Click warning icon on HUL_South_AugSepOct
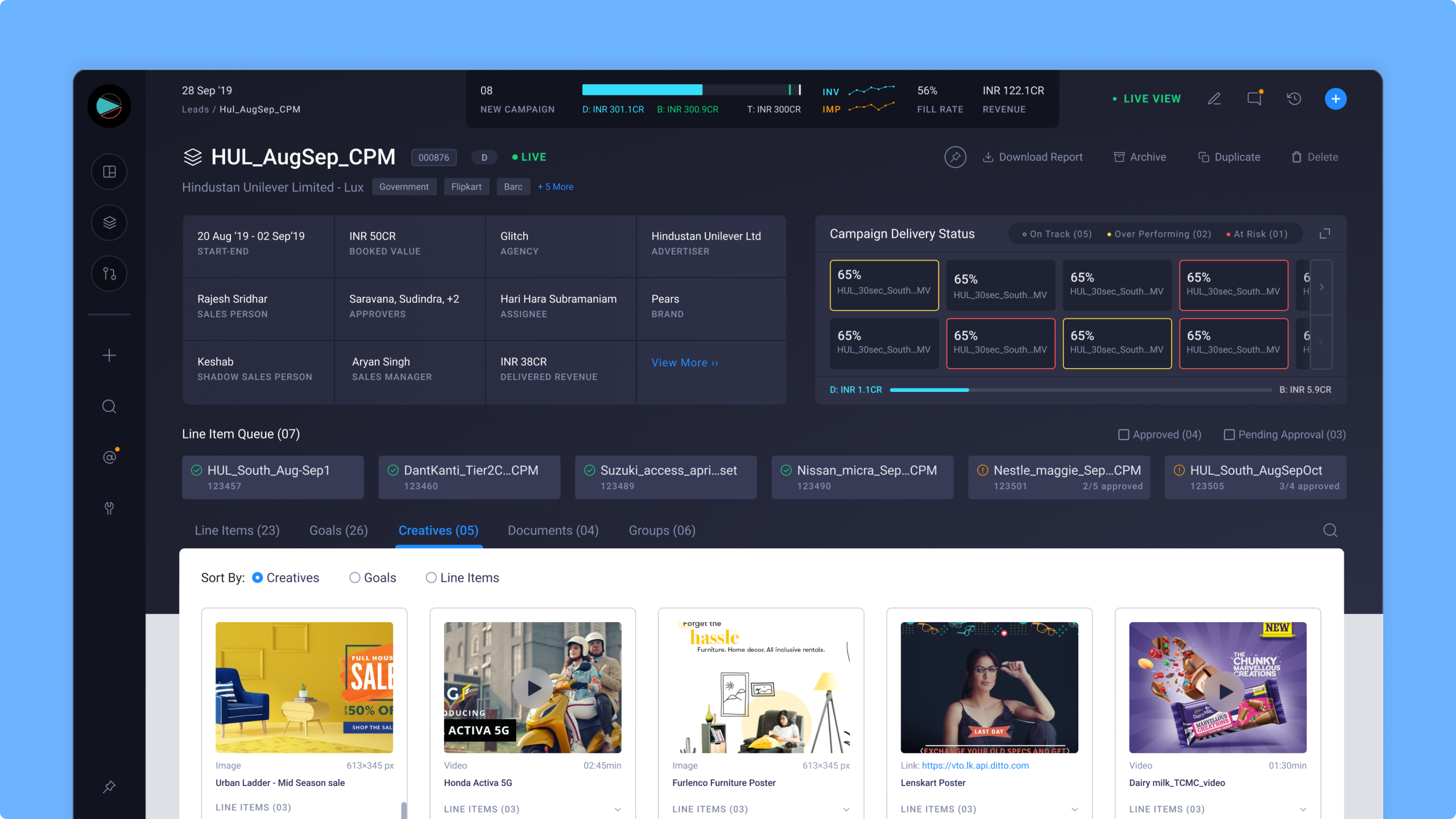 click(1180, 470)
